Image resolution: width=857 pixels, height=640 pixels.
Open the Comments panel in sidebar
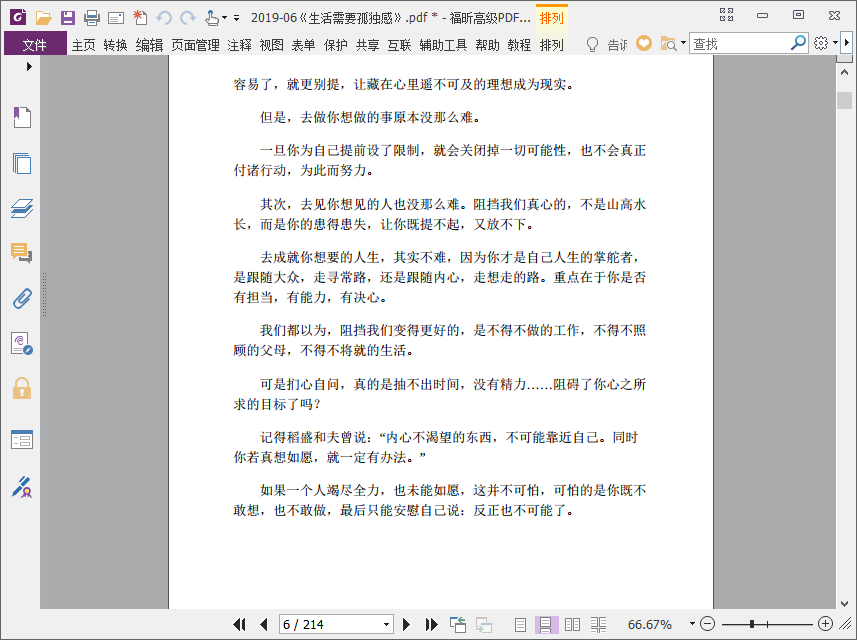22,253
